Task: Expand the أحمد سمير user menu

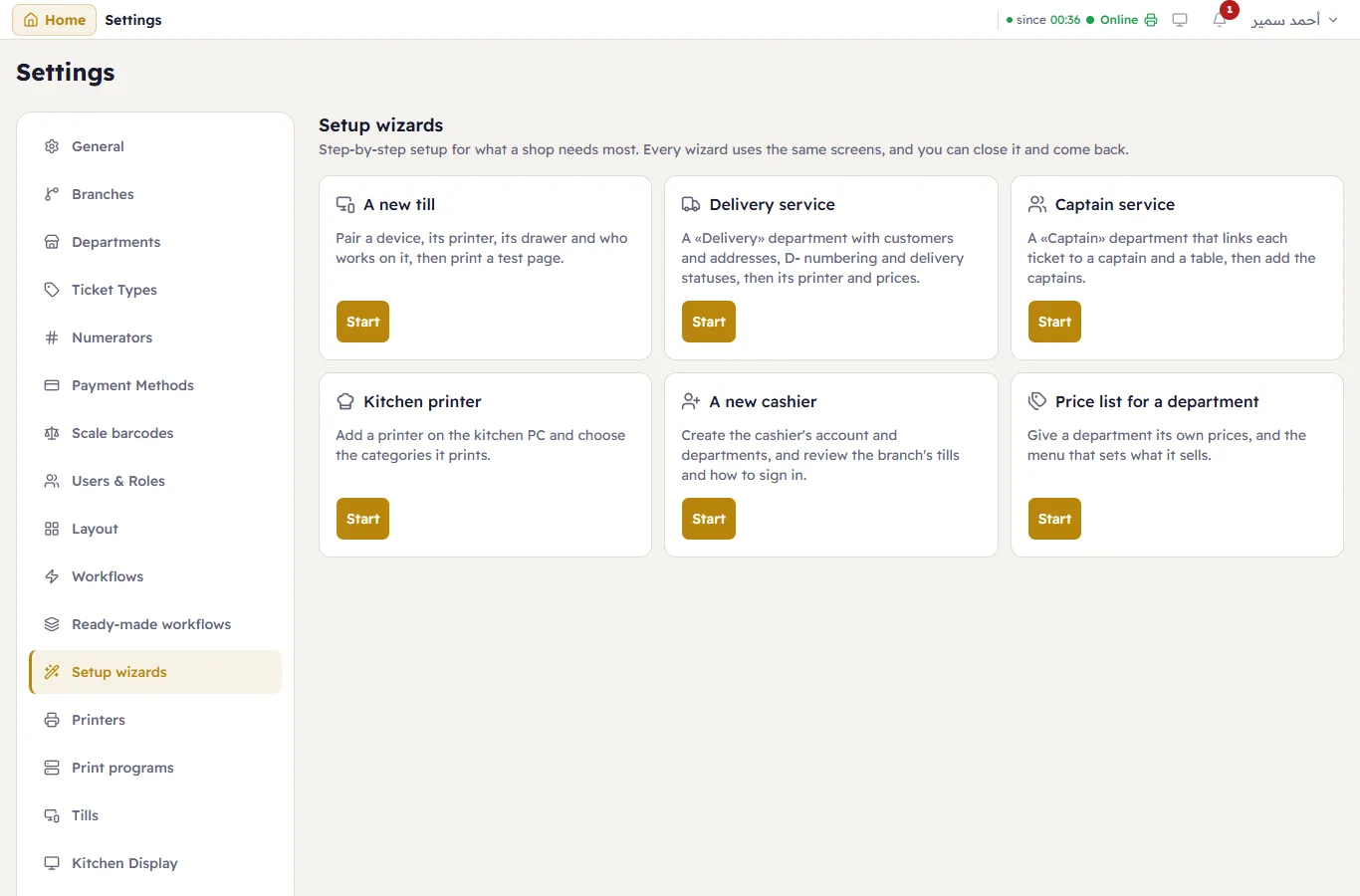Action: 1294,20
